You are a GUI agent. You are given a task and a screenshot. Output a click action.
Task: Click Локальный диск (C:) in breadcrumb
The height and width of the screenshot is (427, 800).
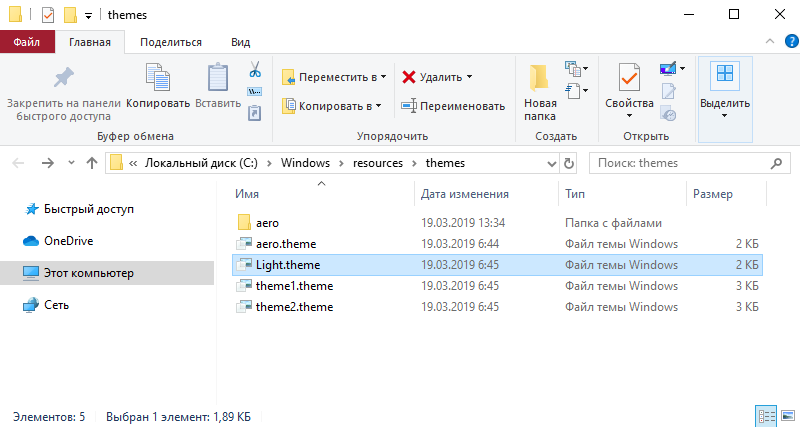pyautogui.click(x=201, y=163)
